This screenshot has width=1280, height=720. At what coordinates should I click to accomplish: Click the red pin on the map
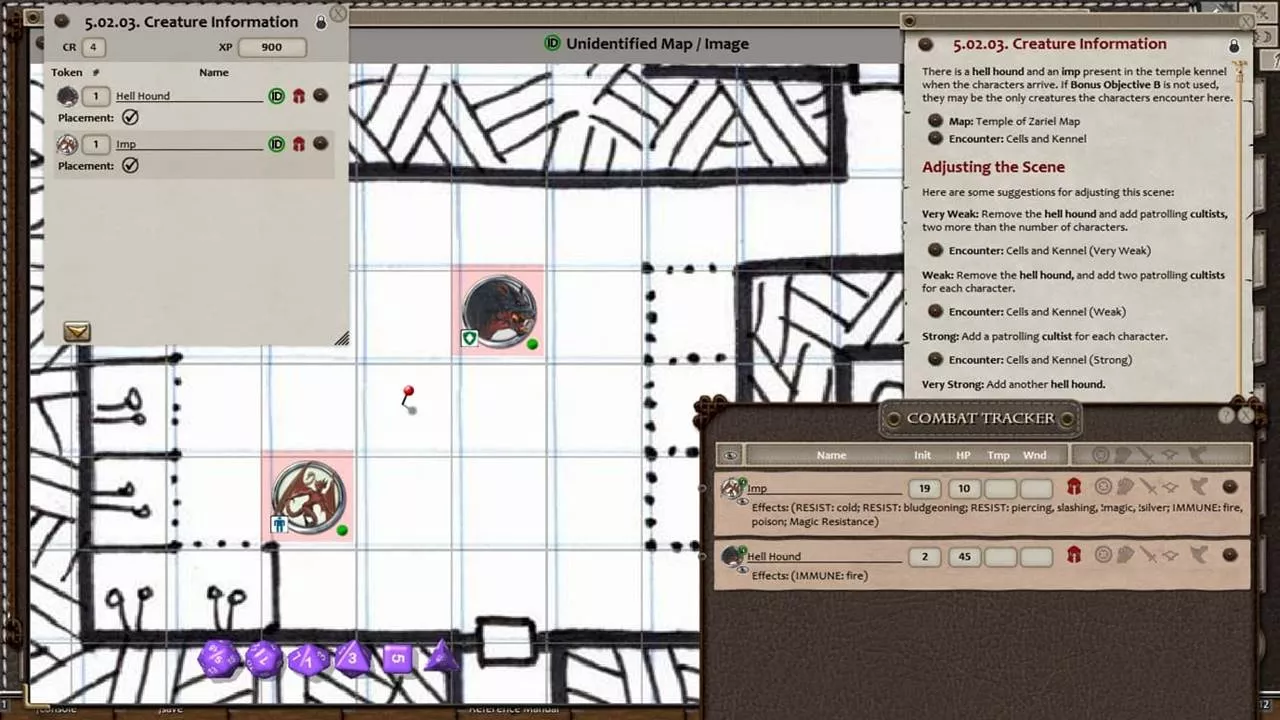[408, 397]
